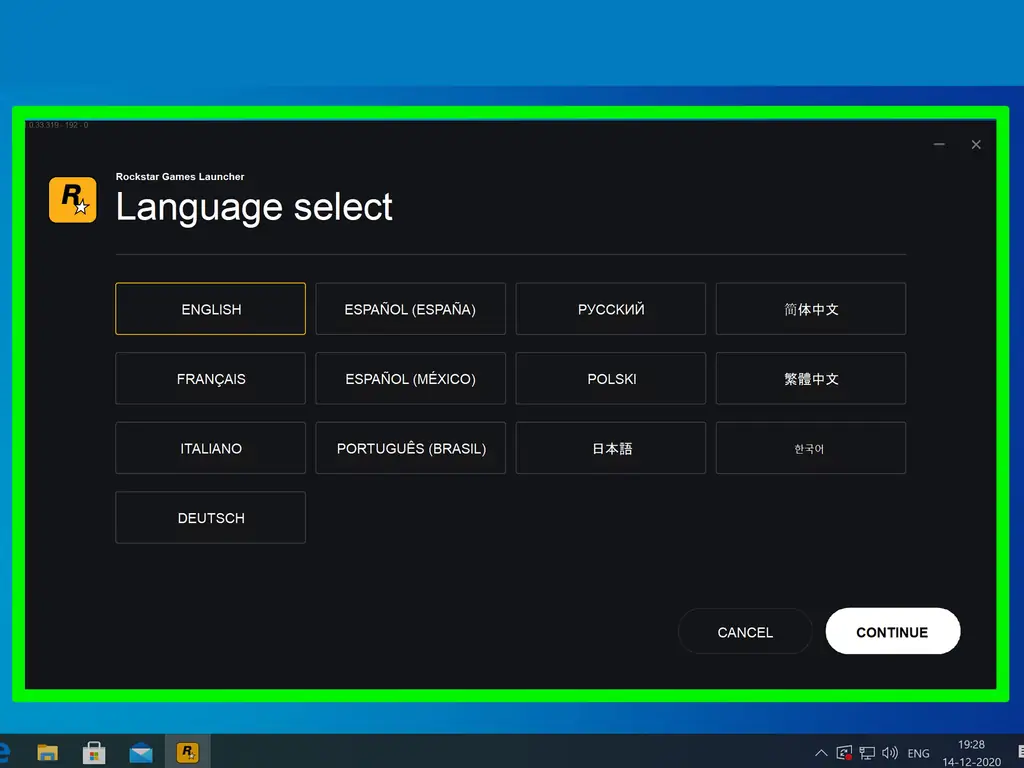Pick 简体中文 Simplified Chinese option
This screenshot has height=768, width=1024.
[x=810, y=309]
